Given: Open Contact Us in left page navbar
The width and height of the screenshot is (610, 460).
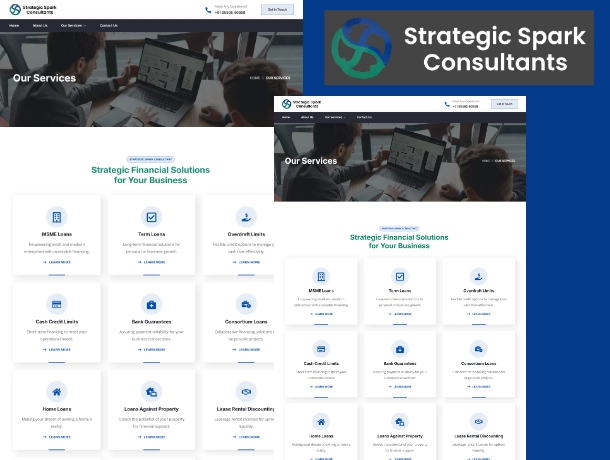Looking at the screenshot, I should pos(108,26).
